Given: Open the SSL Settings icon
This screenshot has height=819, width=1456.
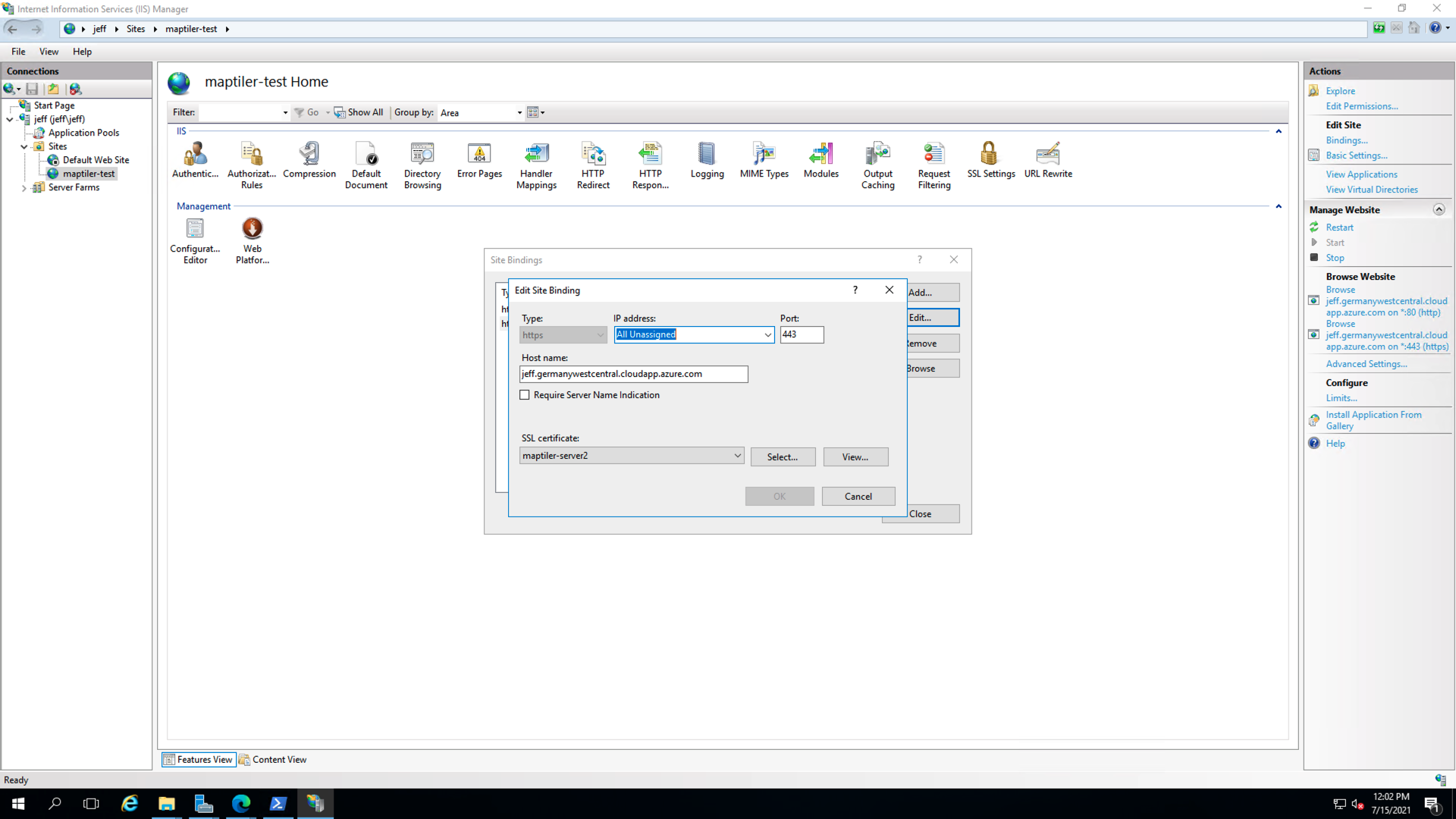Looking at the screenshot, I should [x=990, y=160].
